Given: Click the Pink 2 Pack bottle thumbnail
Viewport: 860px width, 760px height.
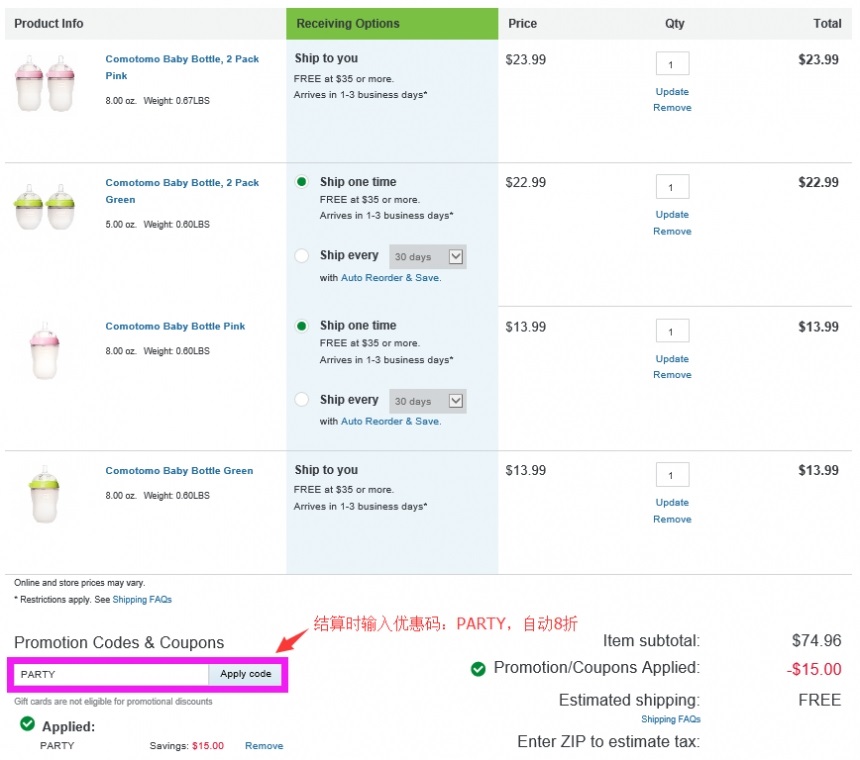Looking at the screenshot, I should (x=45, y=83).
